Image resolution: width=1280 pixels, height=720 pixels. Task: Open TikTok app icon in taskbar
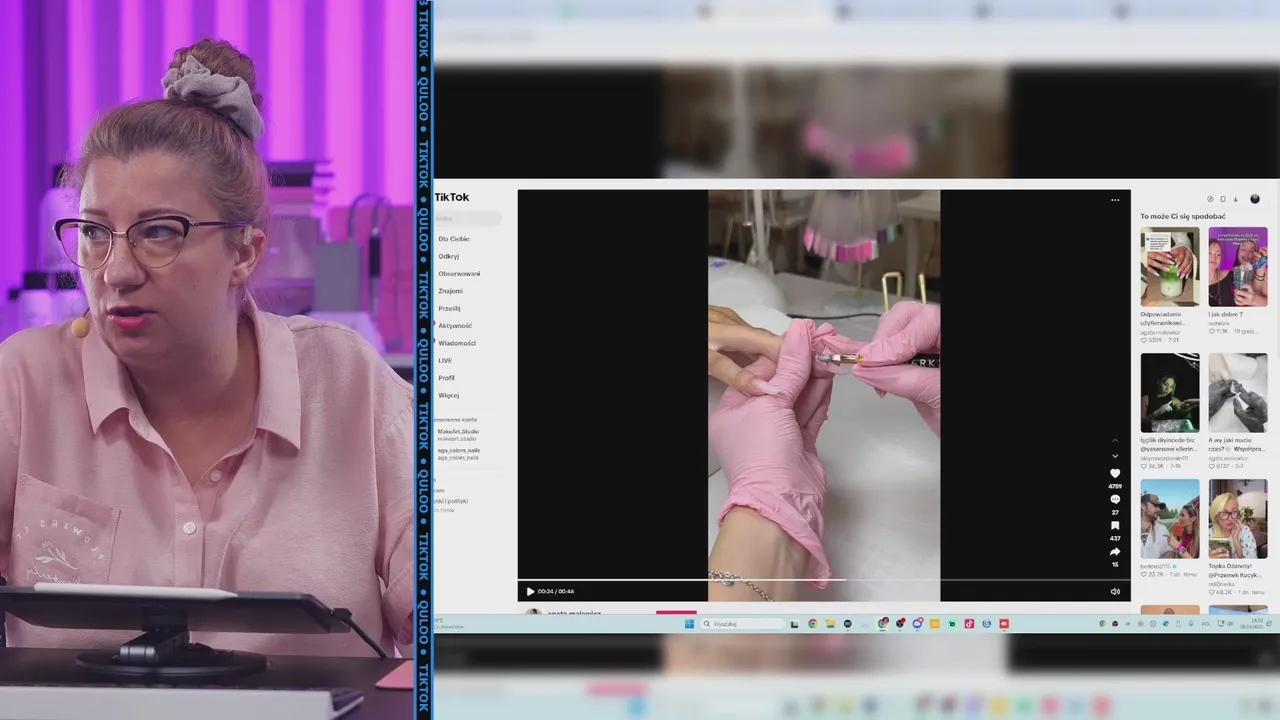pyautogui.click(x=969, y=624)
